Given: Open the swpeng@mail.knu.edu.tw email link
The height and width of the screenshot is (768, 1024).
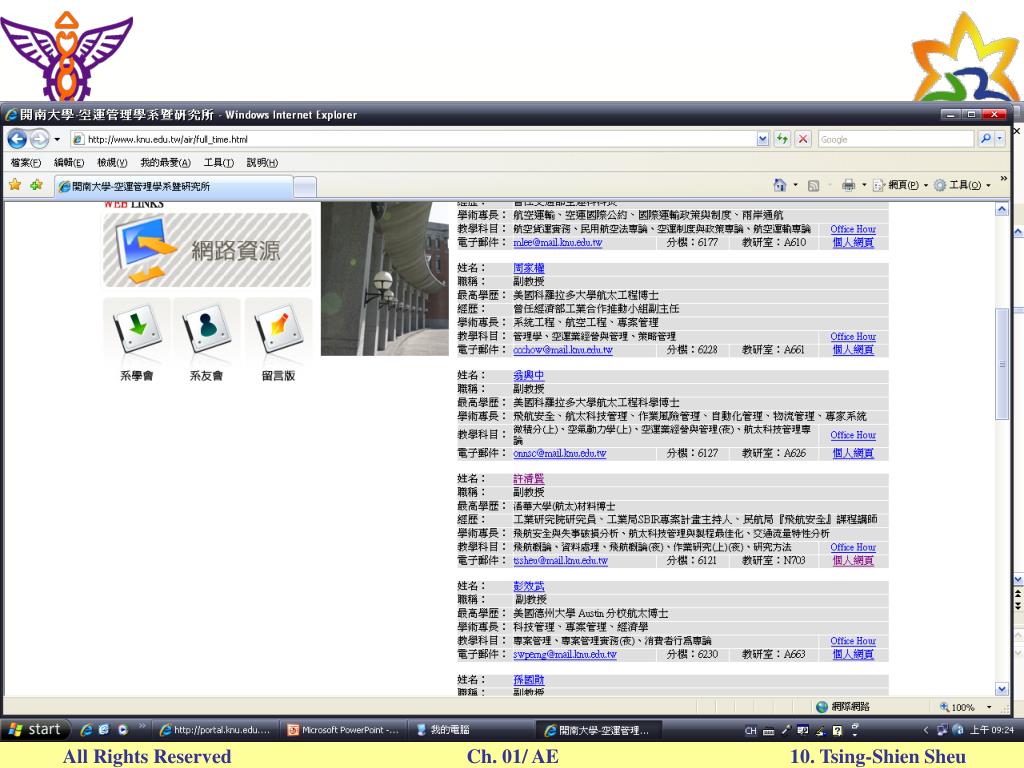Looking at the screenshot, I should pyautogui.click(x=565, y=654).
